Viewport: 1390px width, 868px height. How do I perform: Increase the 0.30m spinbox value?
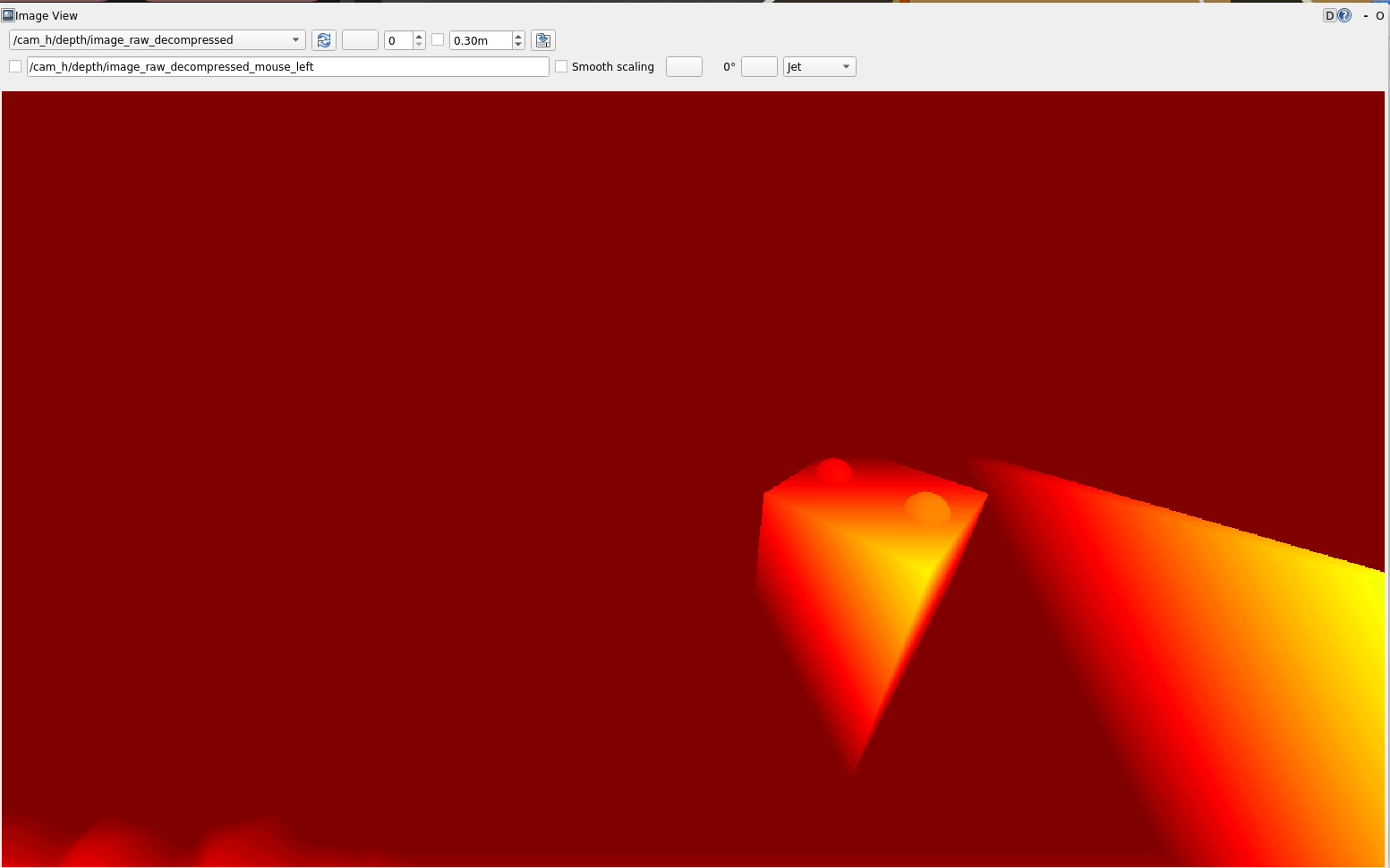[518, 36]
